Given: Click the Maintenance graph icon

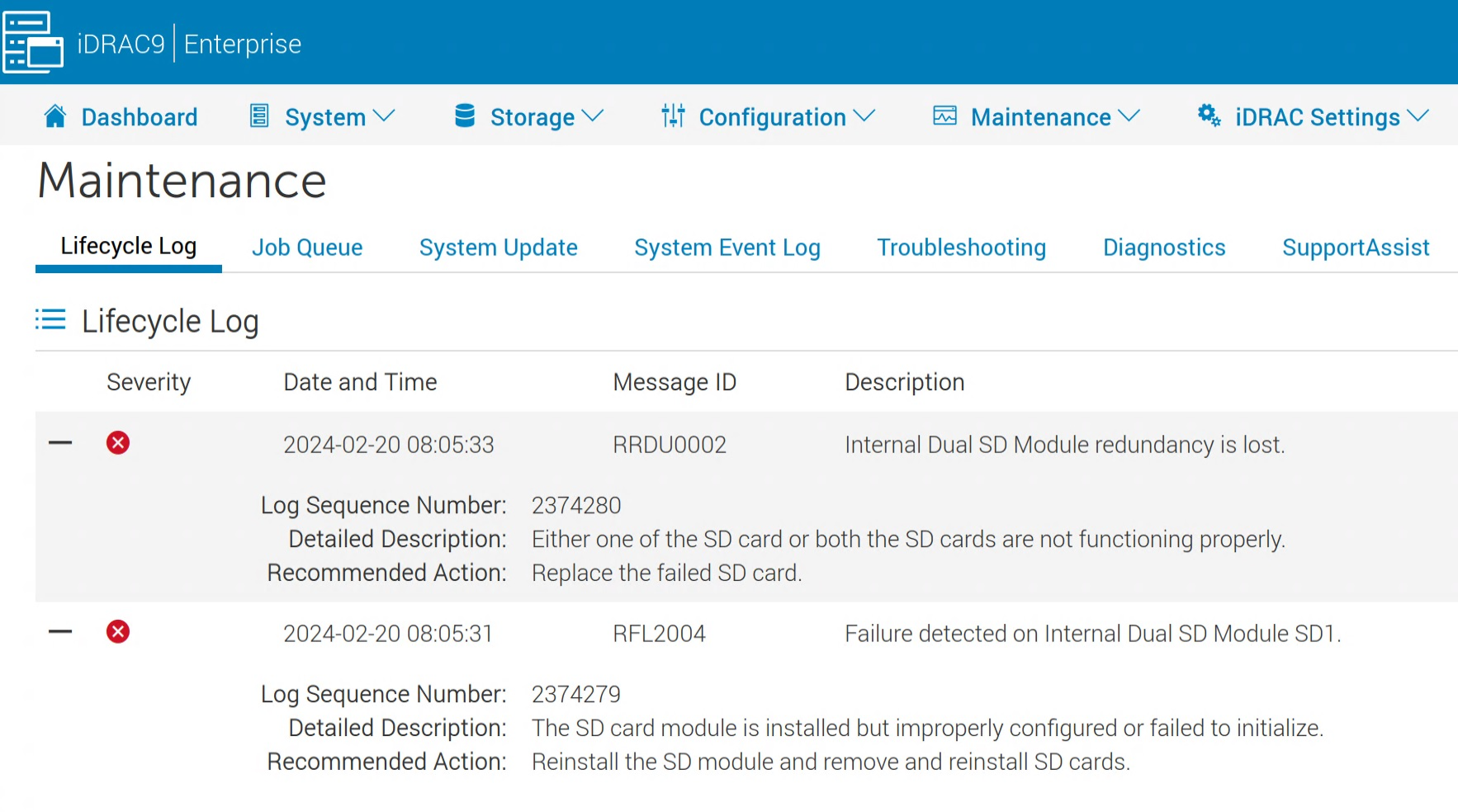Looking at the screenshot, I should tap(944, 116).
